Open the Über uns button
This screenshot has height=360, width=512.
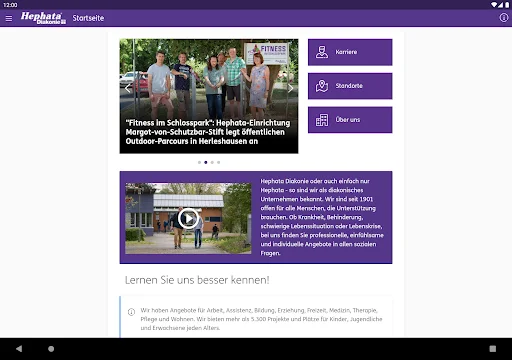[350, 120]
